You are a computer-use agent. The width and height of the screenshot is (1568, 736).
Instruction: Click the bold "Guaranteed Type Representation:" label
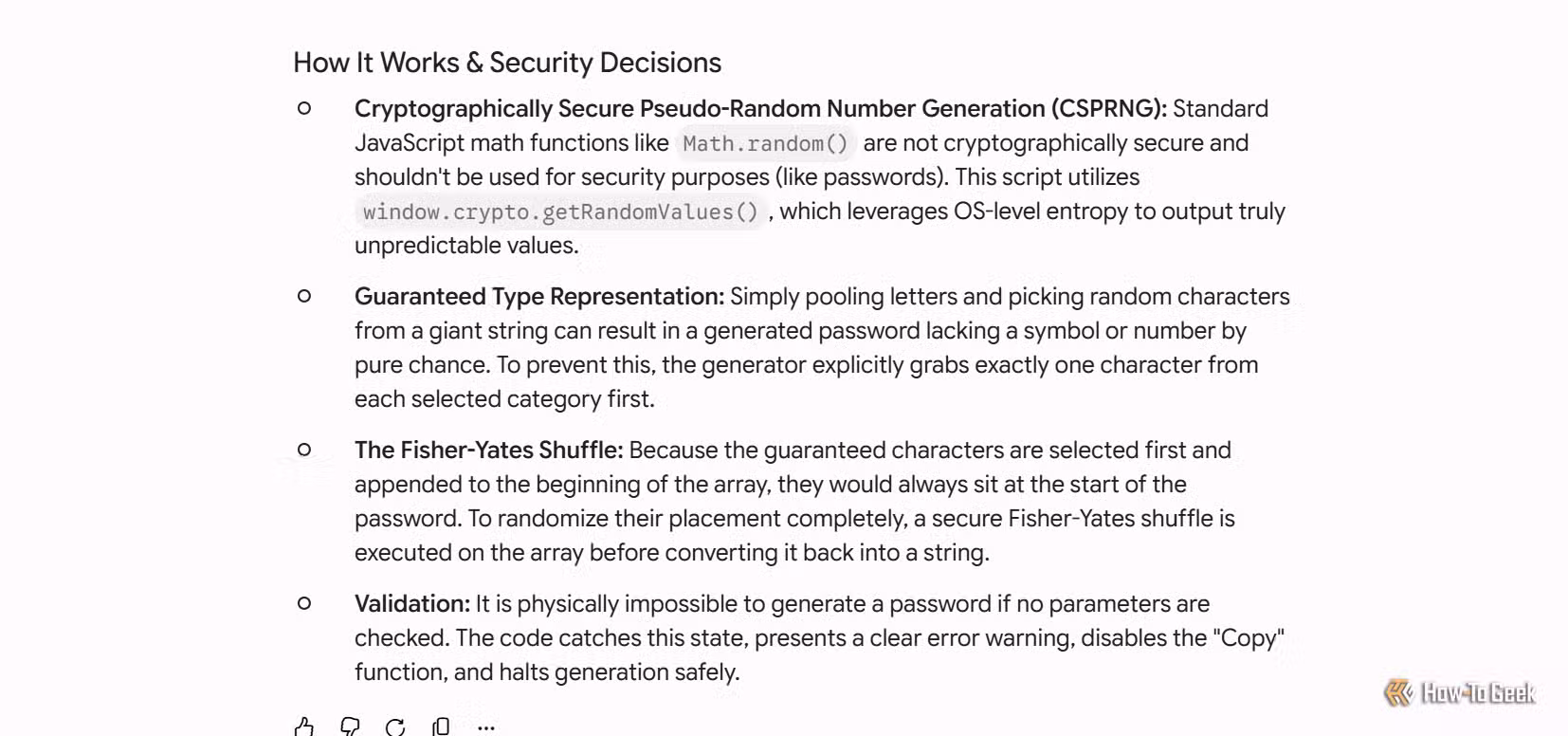pos(539,297)
